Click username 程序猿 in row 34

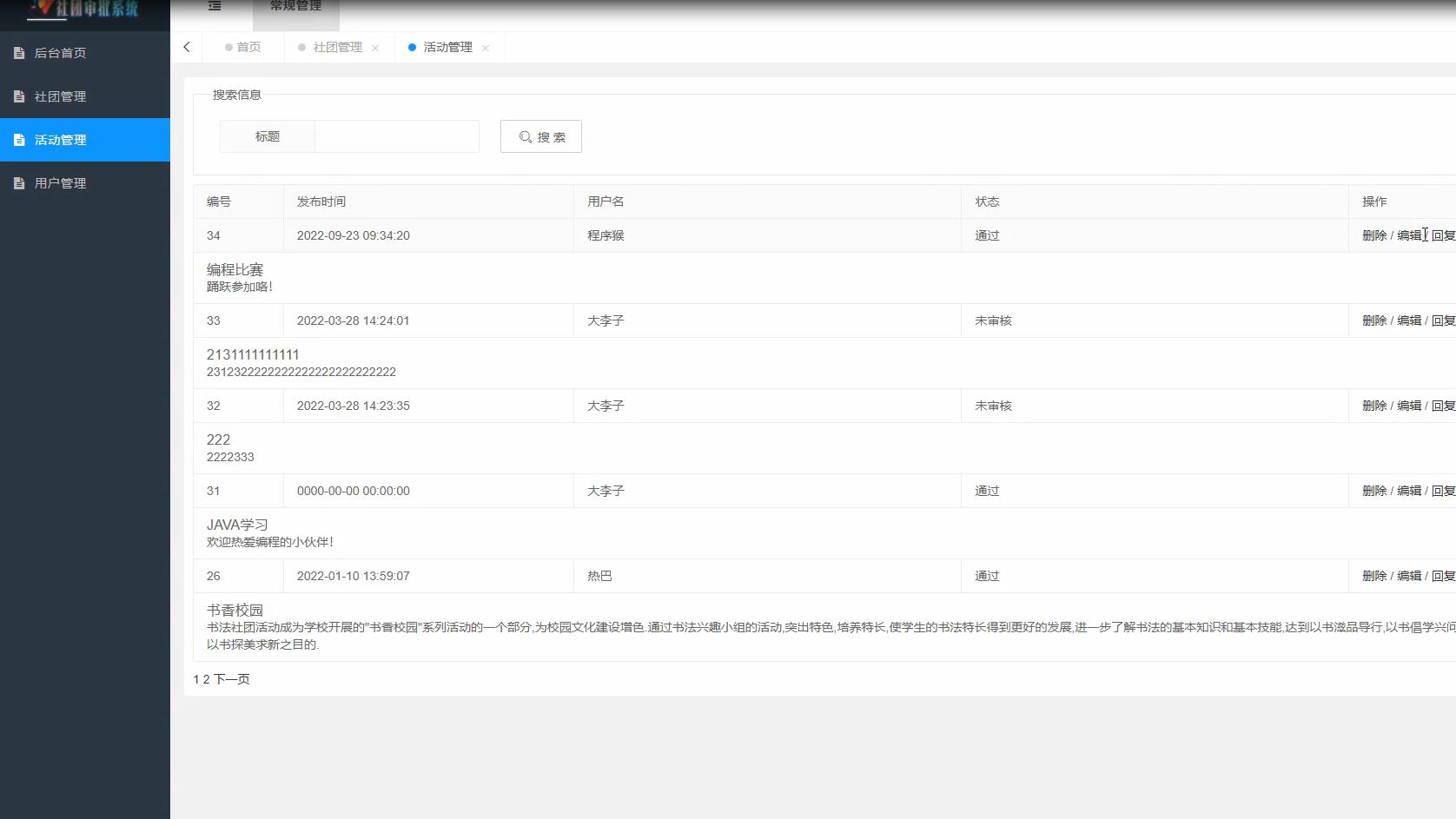coord(606,235)
